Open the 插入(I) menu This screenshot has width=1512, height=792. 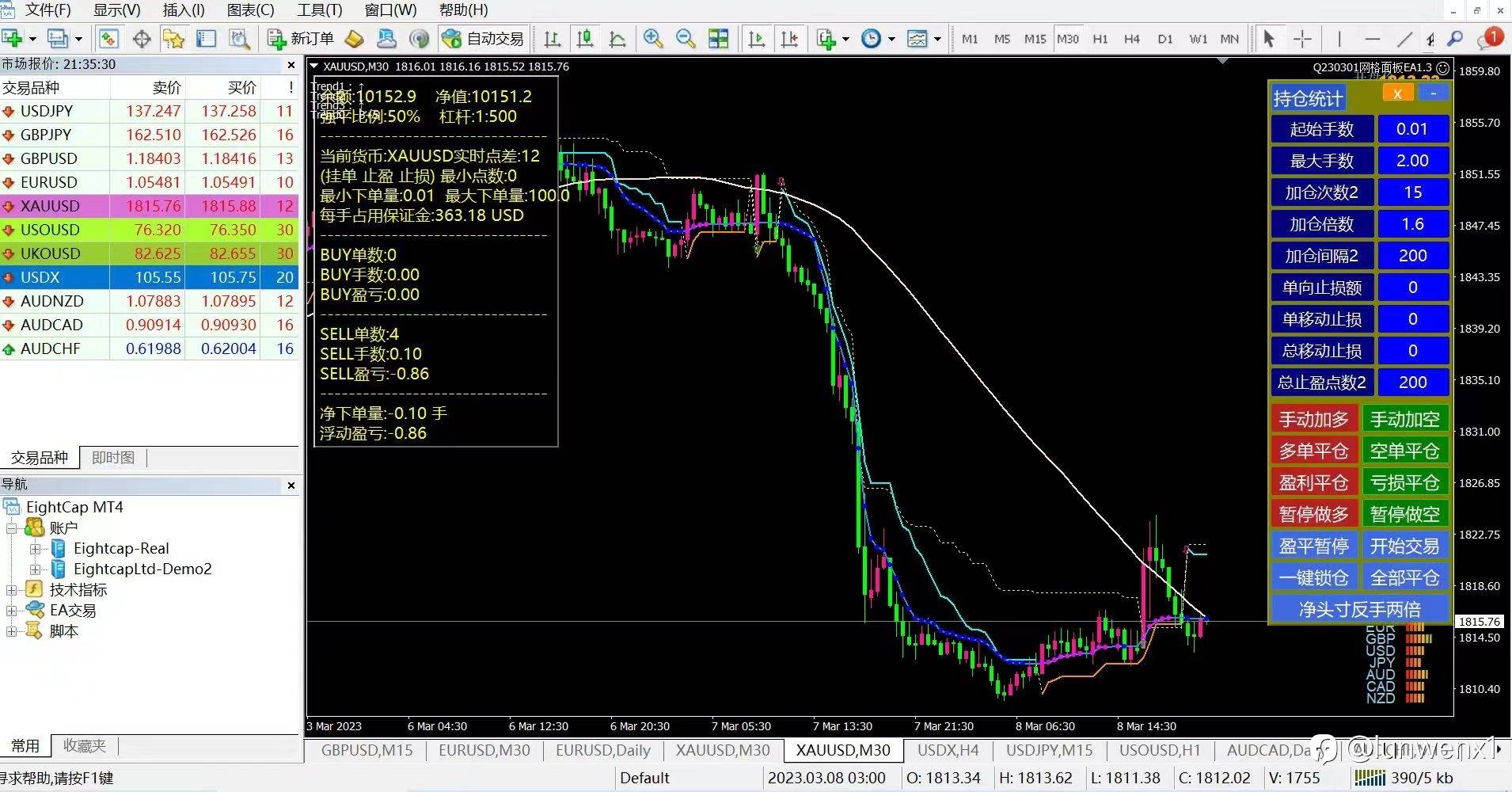click(184, 10)
